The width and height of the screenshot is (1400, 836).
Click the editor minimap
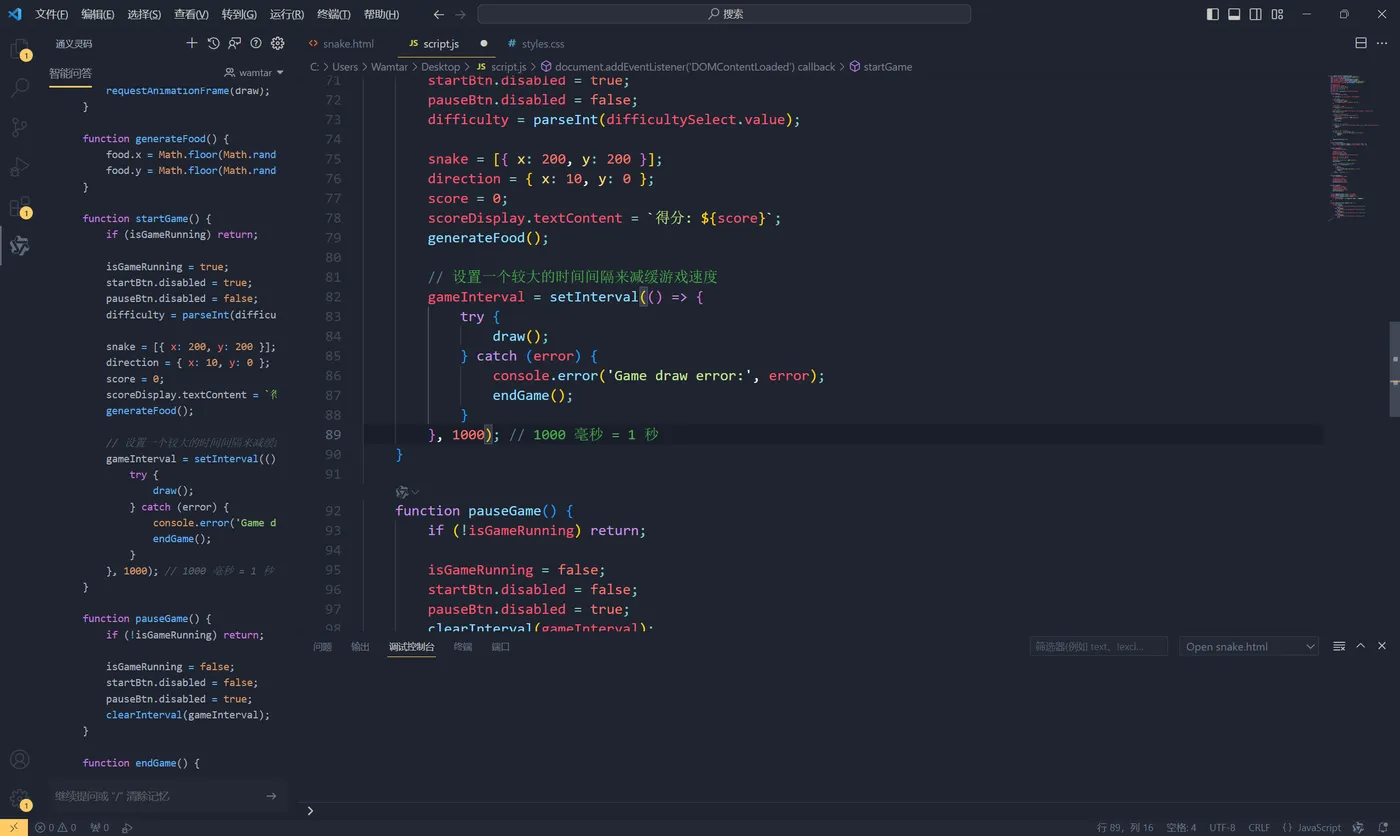[1353, 147]
